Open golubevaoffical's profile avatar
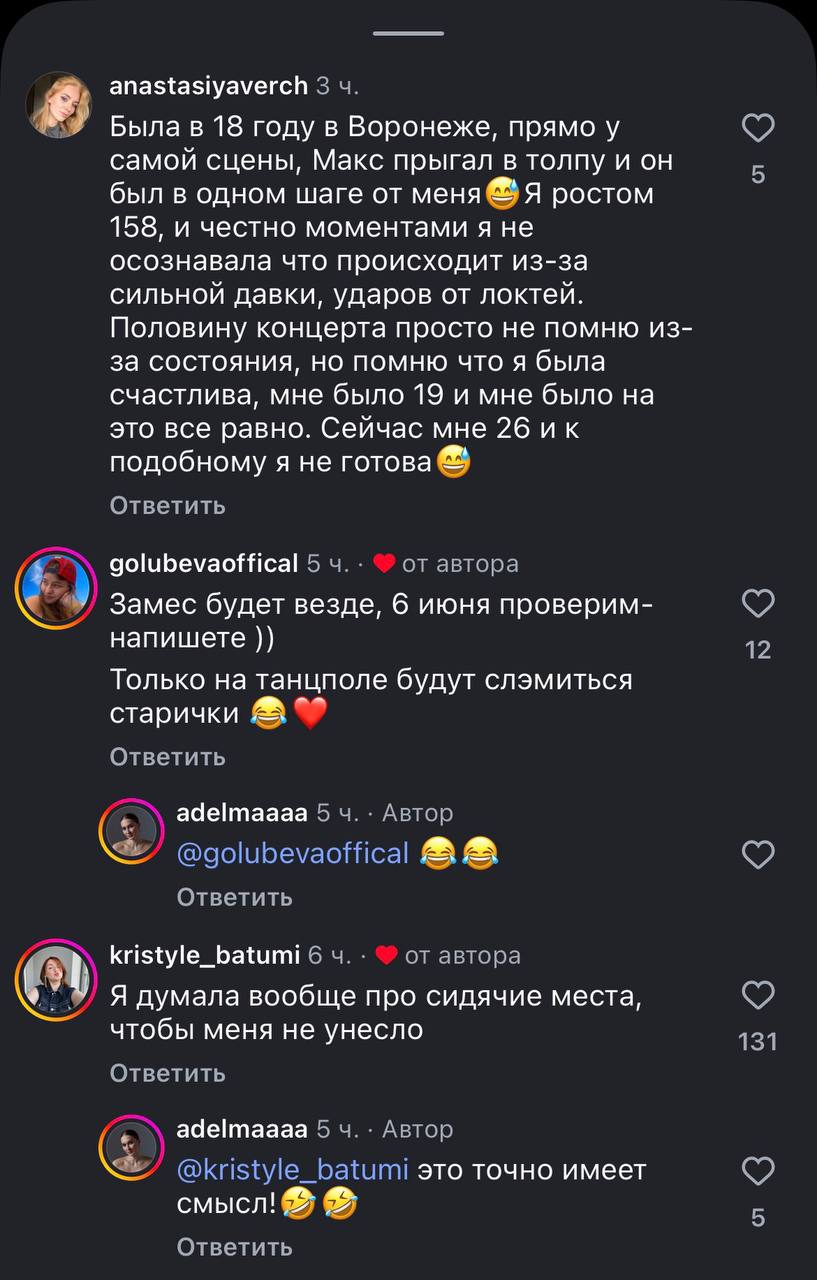 coord(55,588)
